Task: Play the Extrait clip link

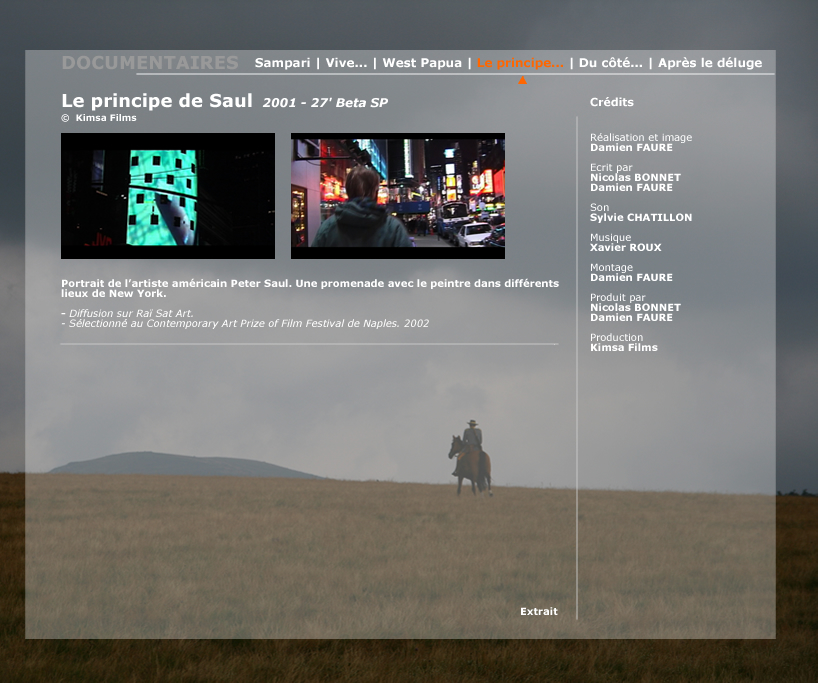Action: [x=538, y=611]
